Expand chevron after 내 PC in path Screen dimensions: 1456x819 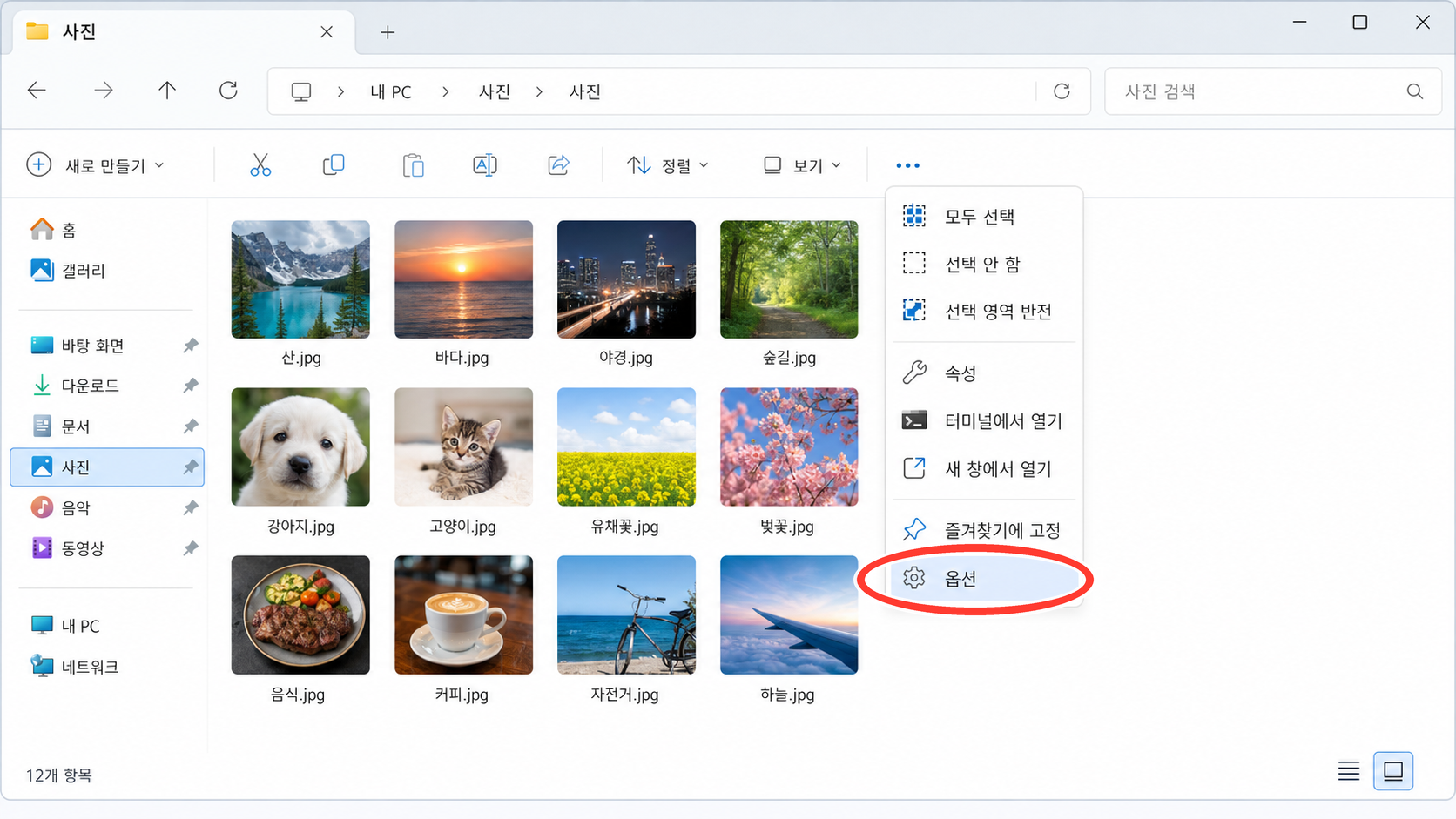[x=446, y=91]
